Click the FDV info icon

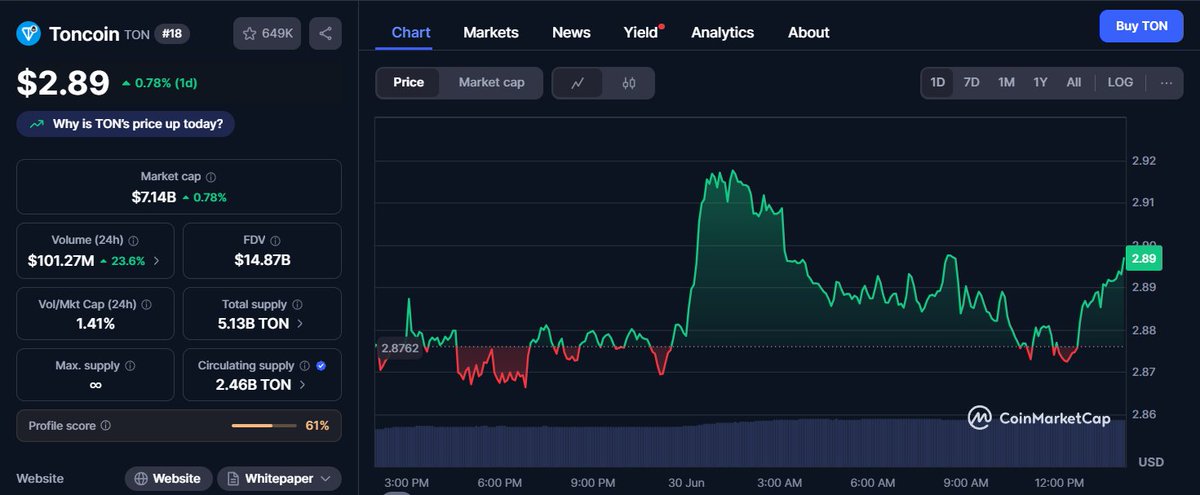275,240
